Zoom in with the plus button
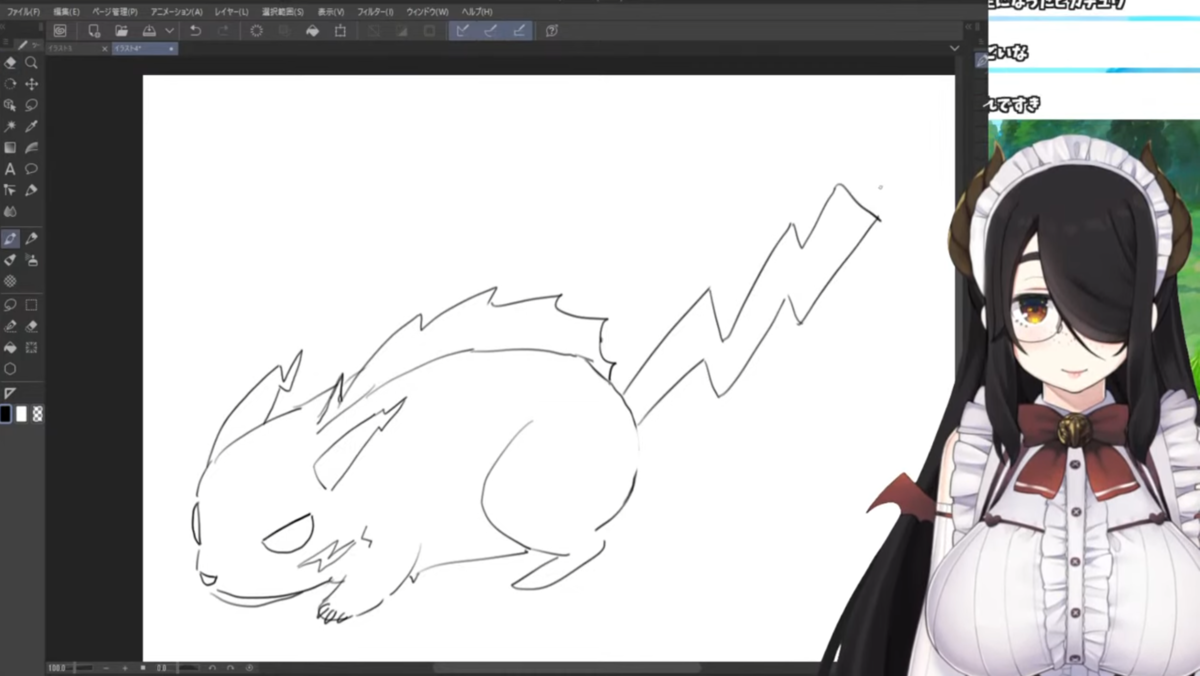Viewport: 1200px width, 676px height. click(x=125, y=668)
